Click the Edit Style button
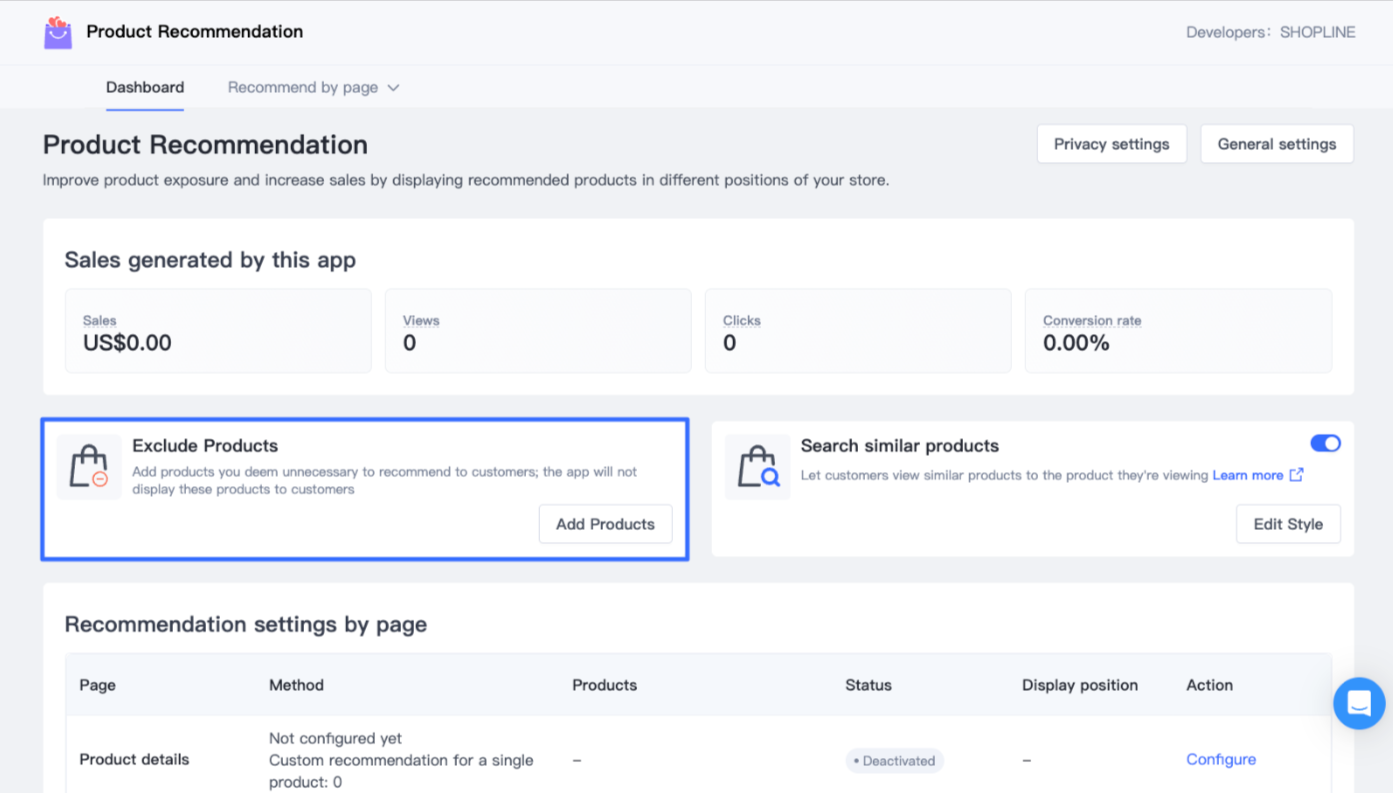The width and height of the screenshot is (1393, 793). pyautogui.click(x=1287, y=524)
